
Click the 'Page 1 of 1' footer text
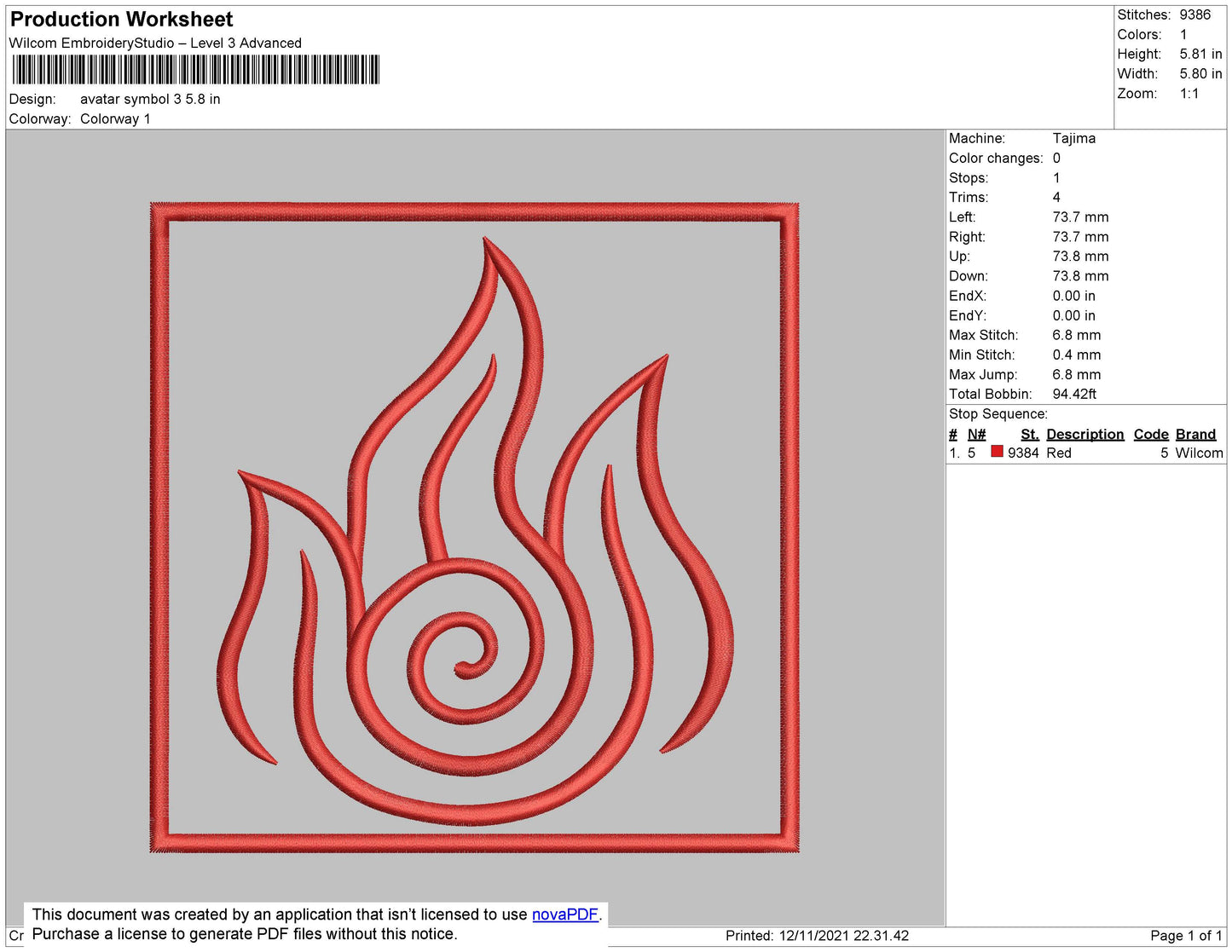tap(1186, 936)
